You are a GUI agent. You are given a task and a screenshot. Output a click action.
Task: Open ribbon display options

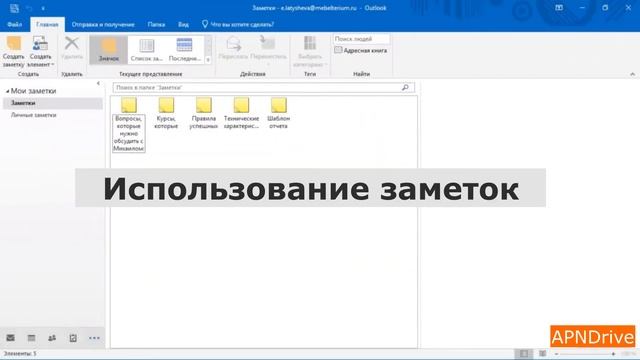[559, 8]
